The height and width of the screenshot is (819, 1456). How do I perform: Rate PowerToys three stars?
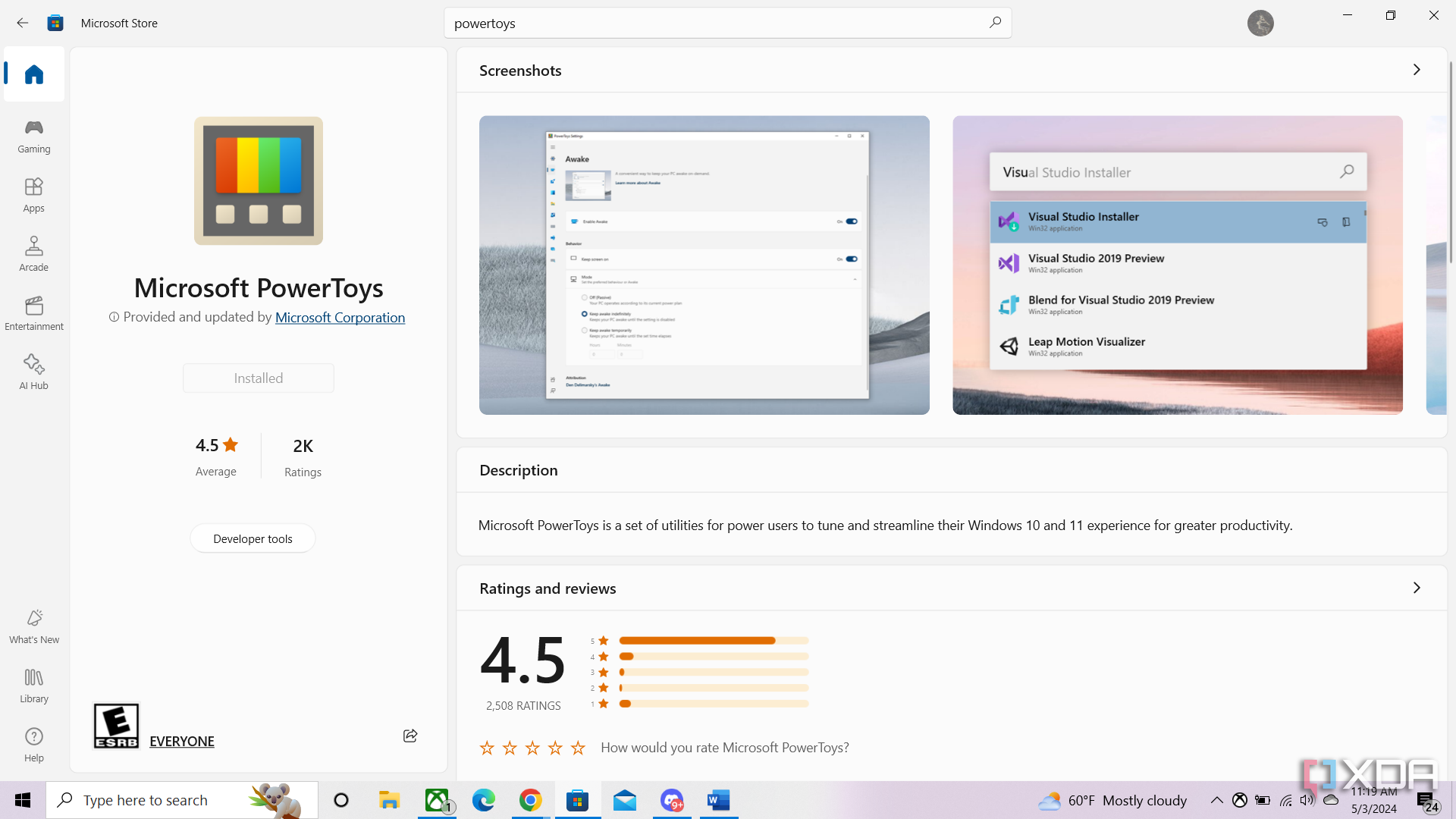(532, 748)
